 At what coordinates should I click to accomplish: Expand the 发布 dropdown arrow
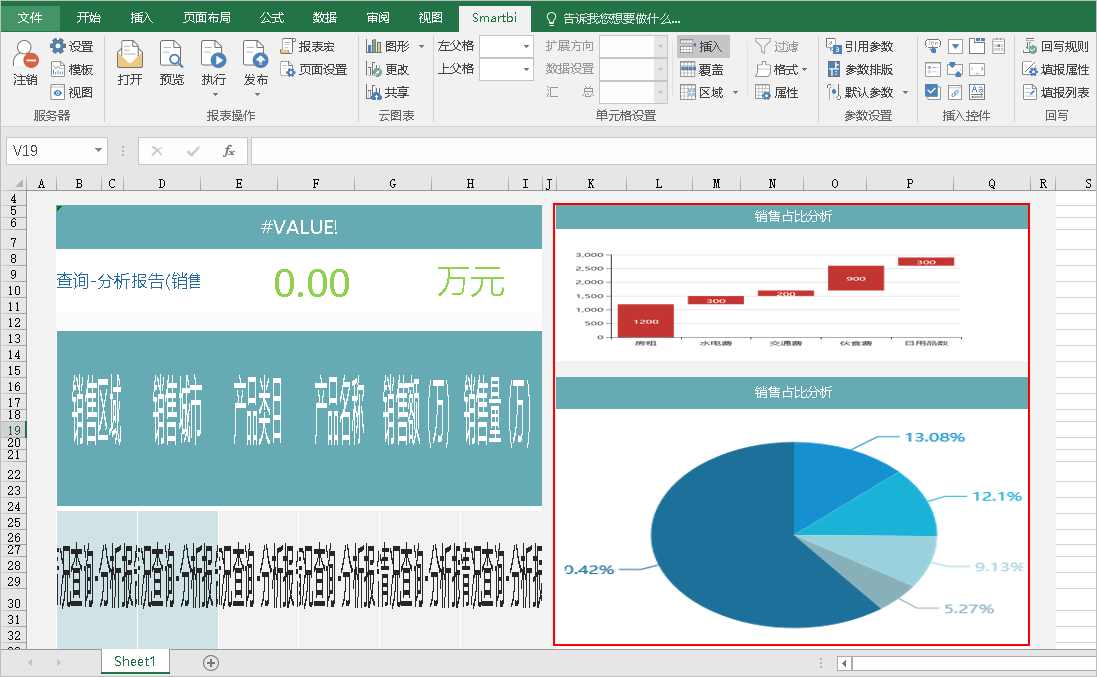pos(257,94)
